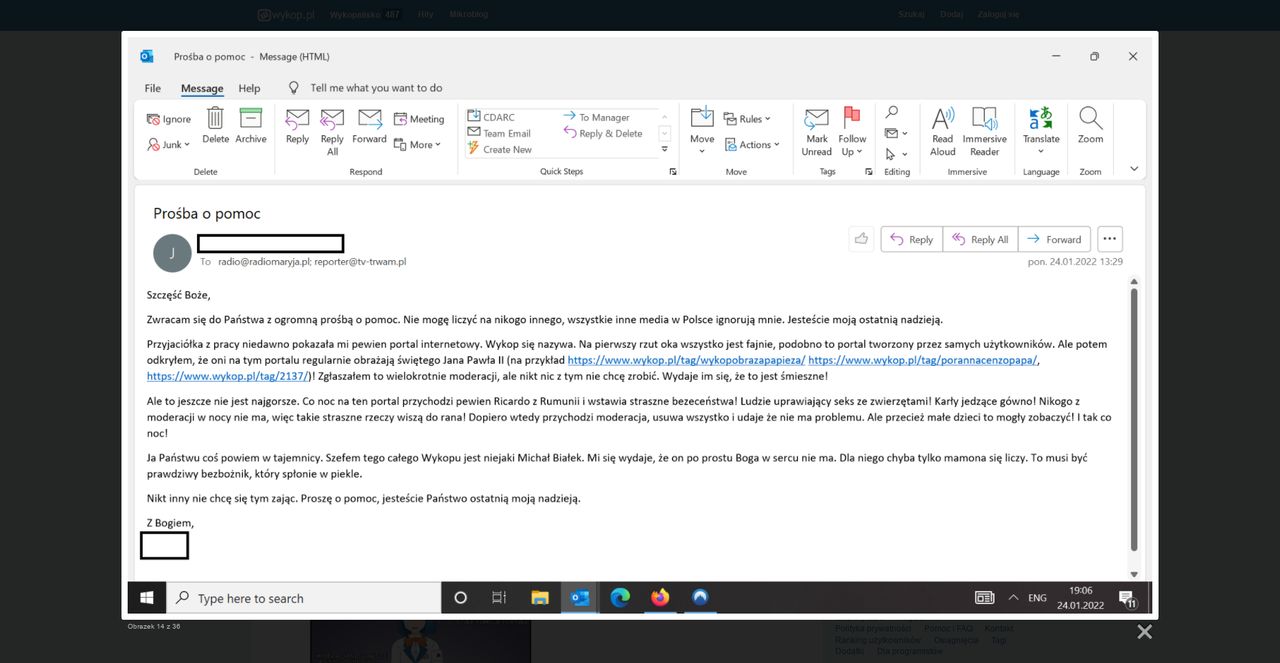1280x663 pixels.
Task: Archive the message
Action: (x=251, y=118)
